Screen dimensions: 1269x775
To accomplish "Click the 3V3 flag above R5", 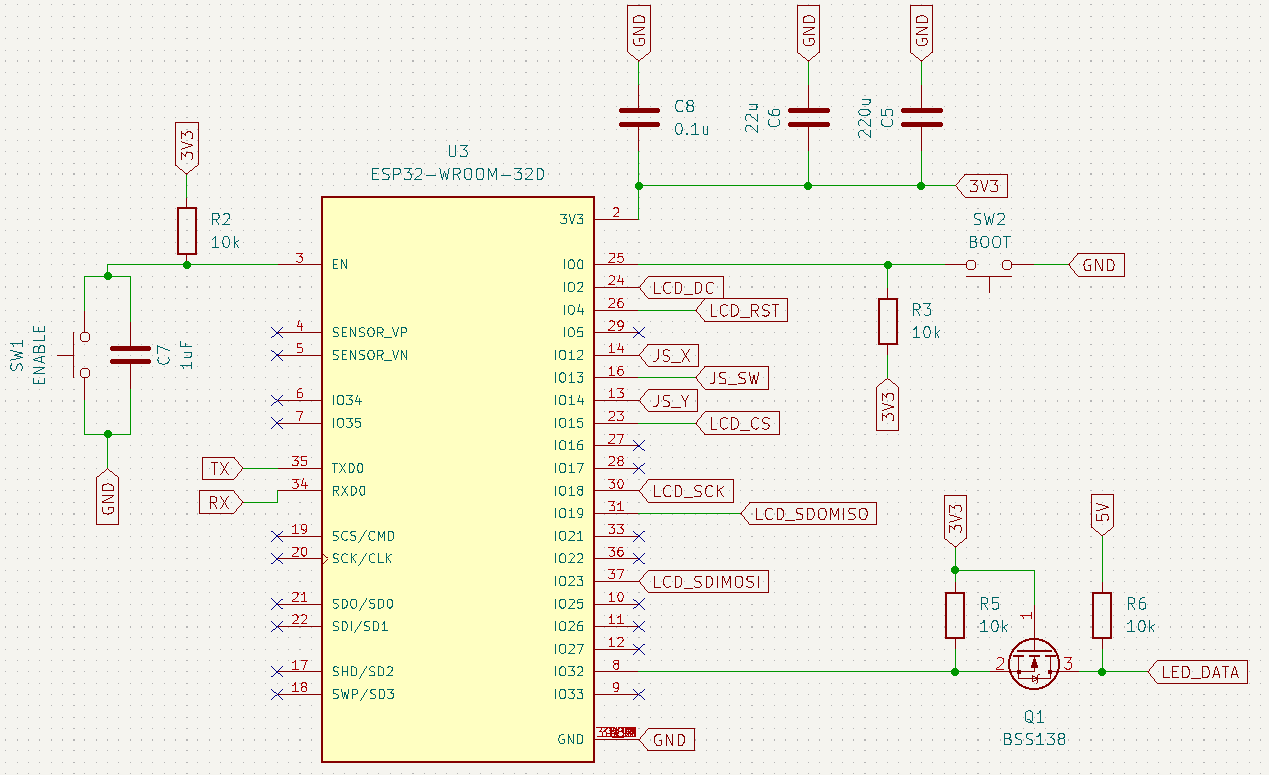I will [x=955, y=519].
